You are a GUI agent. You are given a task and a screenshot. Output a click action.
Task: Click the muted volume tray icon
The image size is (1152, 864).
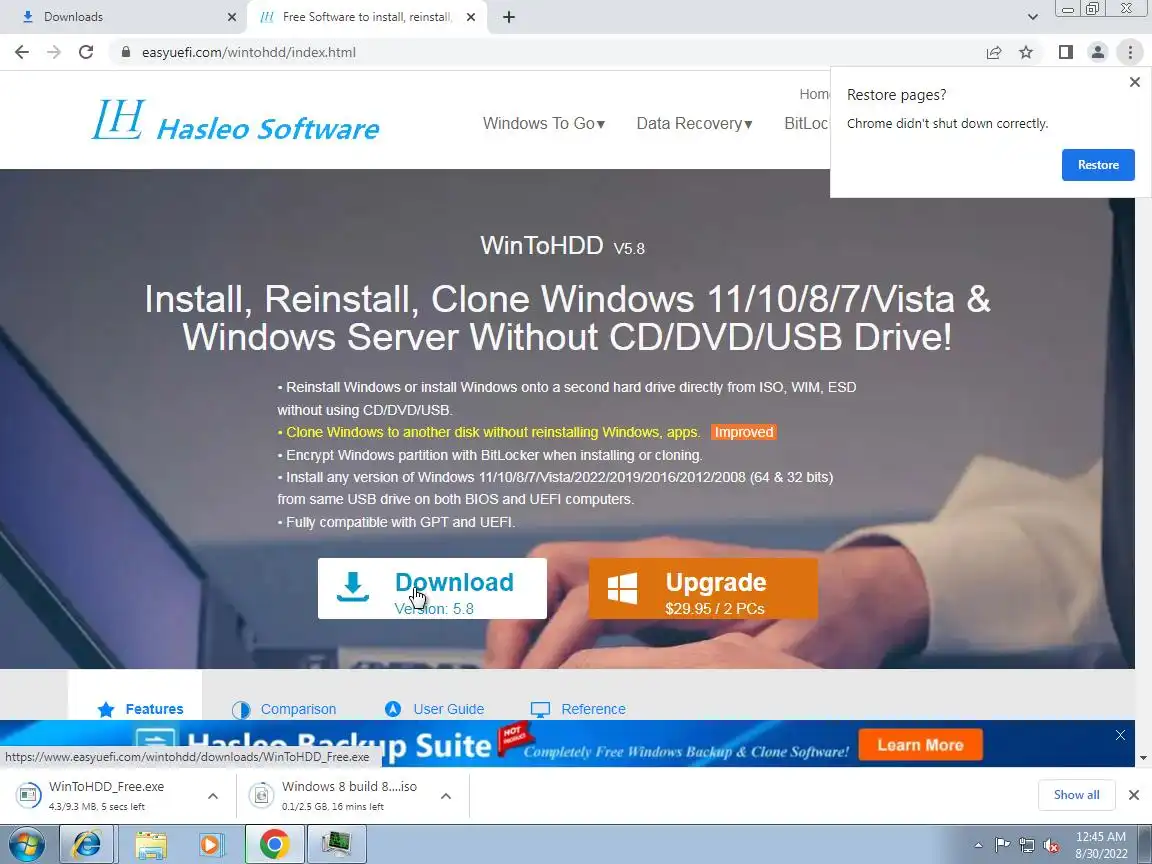click(x=1051, y=846)
